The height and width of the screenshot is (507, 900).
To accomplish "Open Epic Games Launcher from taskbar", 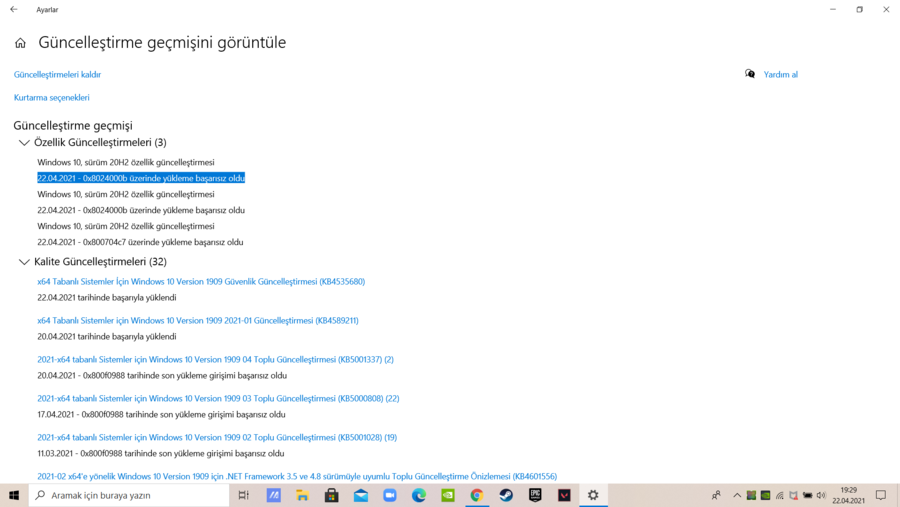I will [x=535, y=495].
